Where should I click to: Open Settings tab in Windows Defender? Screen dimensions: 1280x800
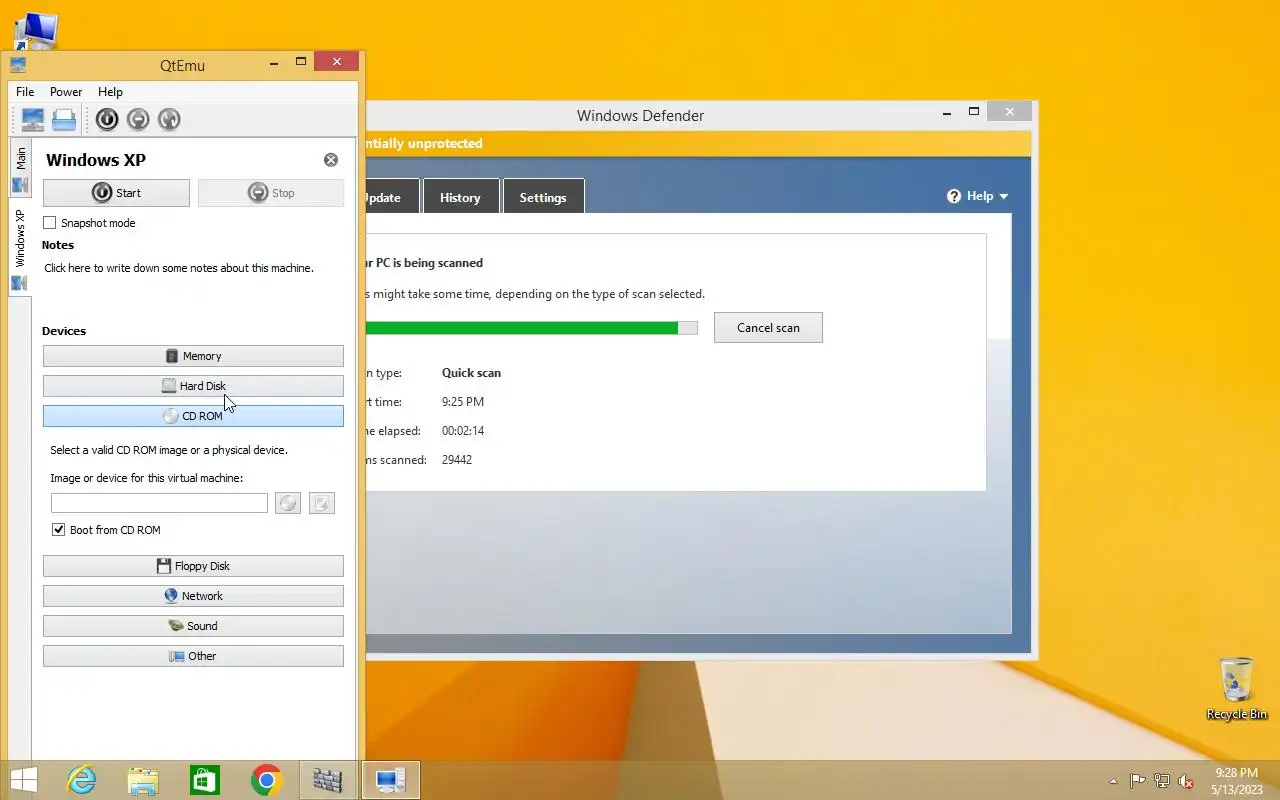pos(543,197)
